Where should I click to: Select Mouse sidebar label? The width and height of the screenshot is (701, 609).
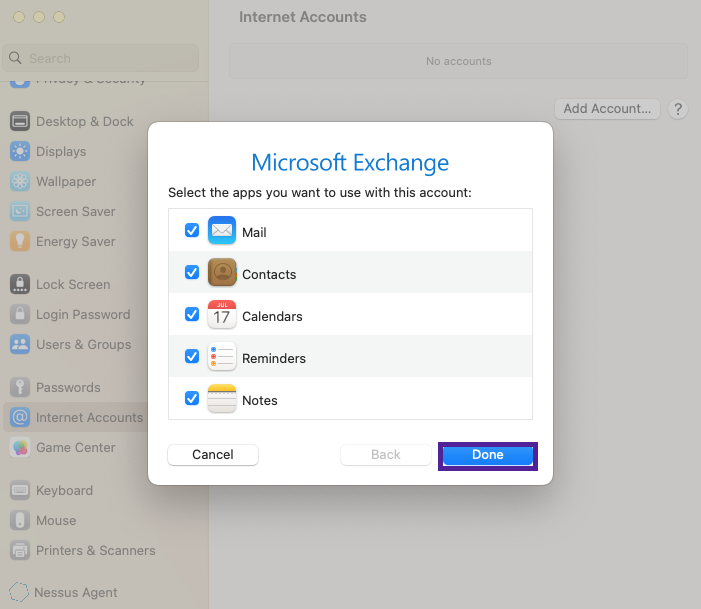pos(56,520)
